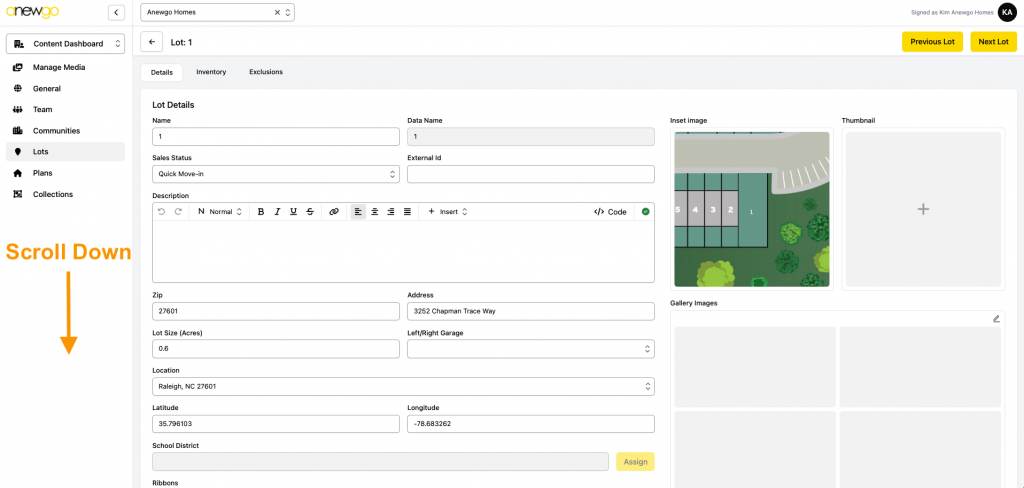Image resolution: width=1024 pixels, height=488 pixels.
Task: Center align the description text
Action: point(374,212)
